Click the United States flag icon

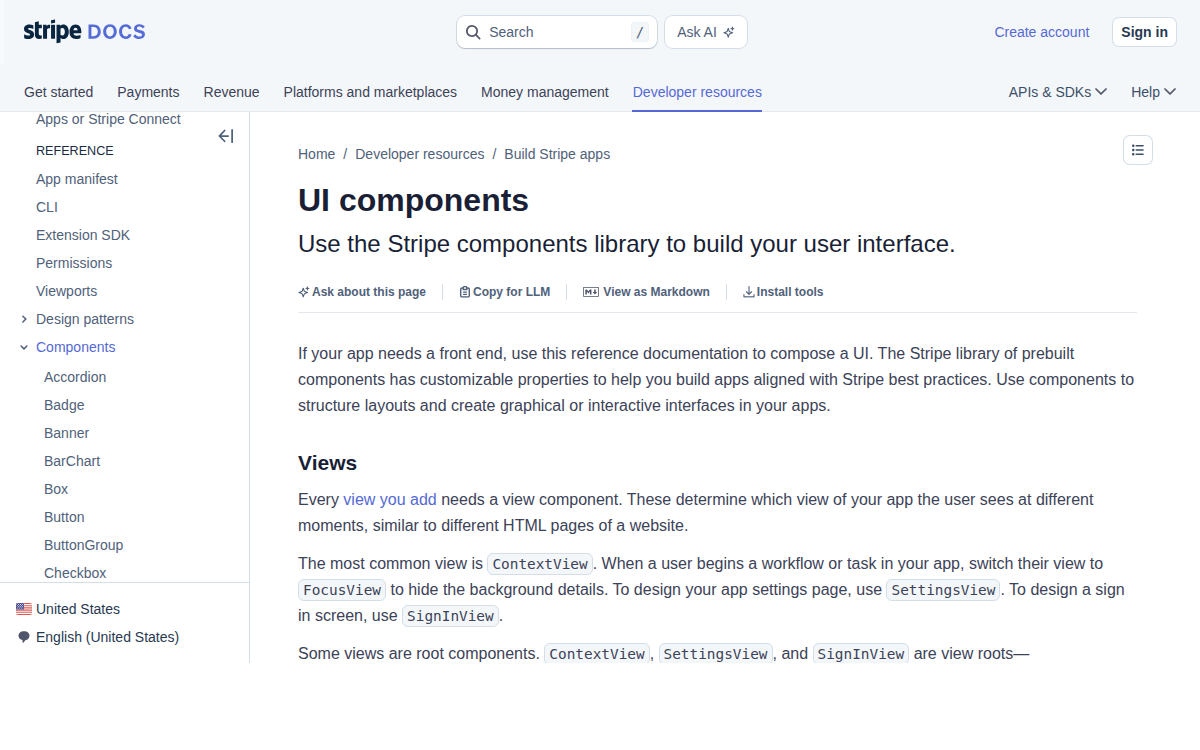point(24,609)
